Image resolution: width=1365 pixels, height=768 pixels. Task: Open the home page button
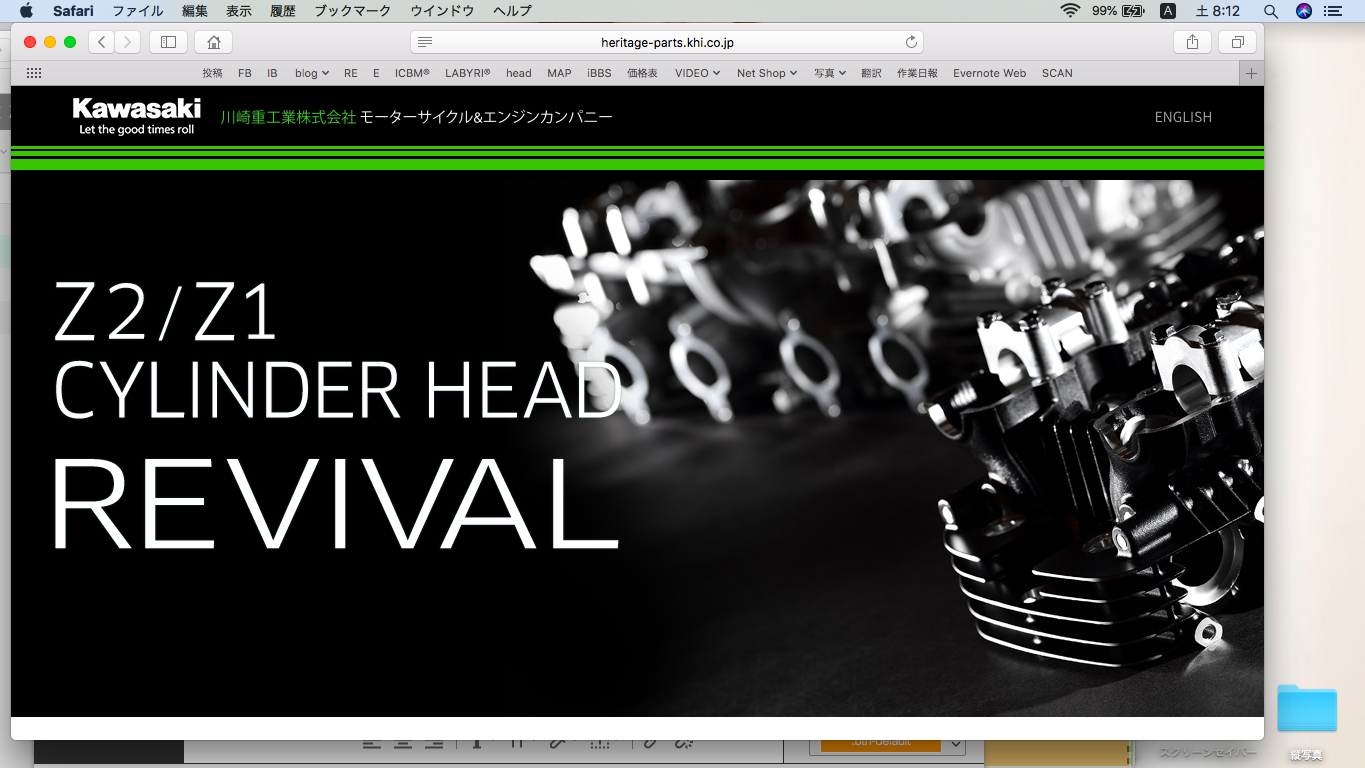[214, 42]
